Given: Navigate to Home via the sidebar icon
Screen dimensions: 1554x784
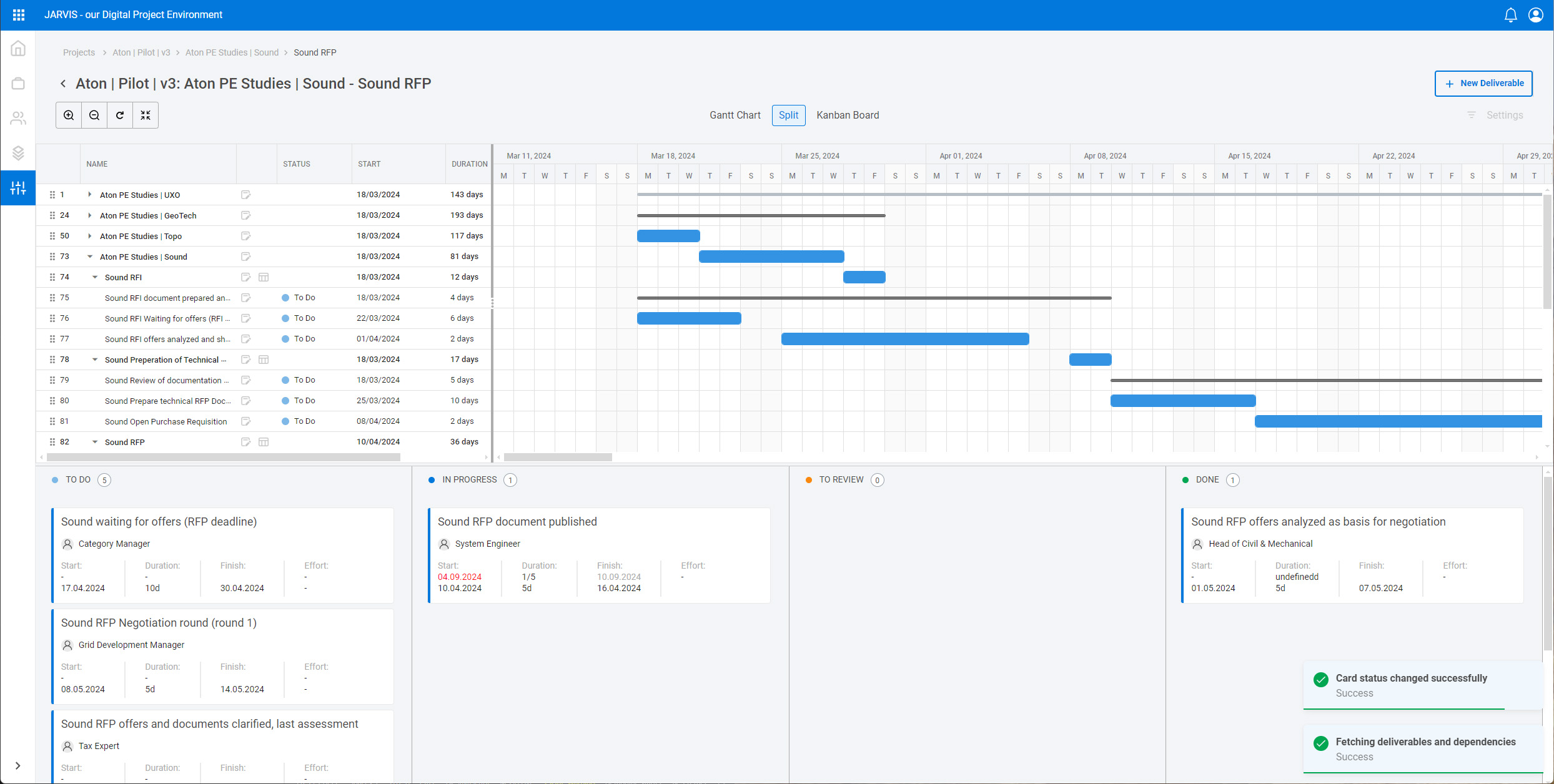Looking at the screenshot, I should point(17,47).
